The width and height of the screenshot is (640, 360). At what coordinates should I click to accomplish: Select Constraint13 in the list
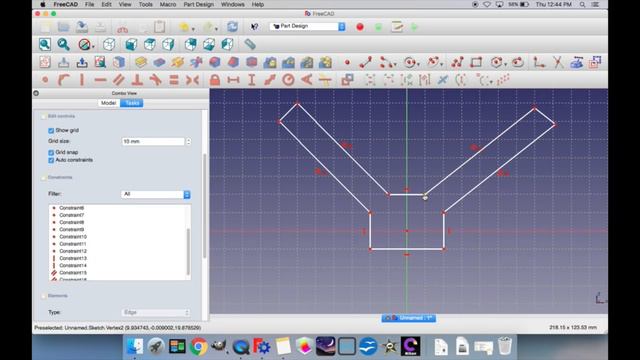[73, 258]
